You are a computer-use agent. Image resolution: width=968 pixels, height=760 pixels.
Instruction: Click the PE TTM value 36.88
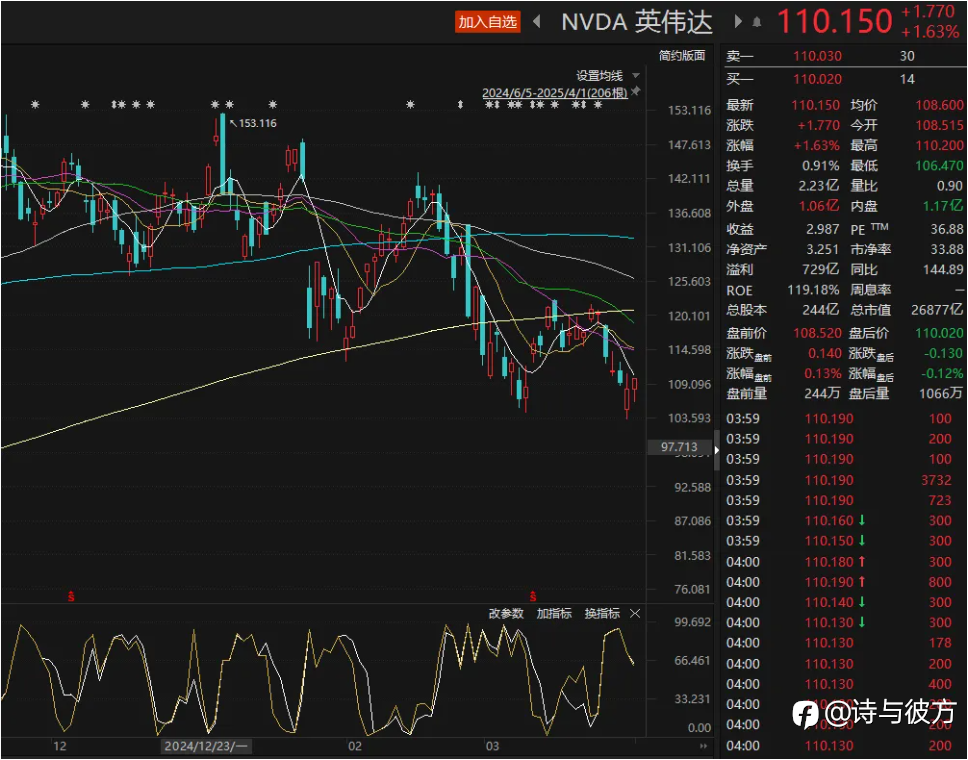[947, 230]
